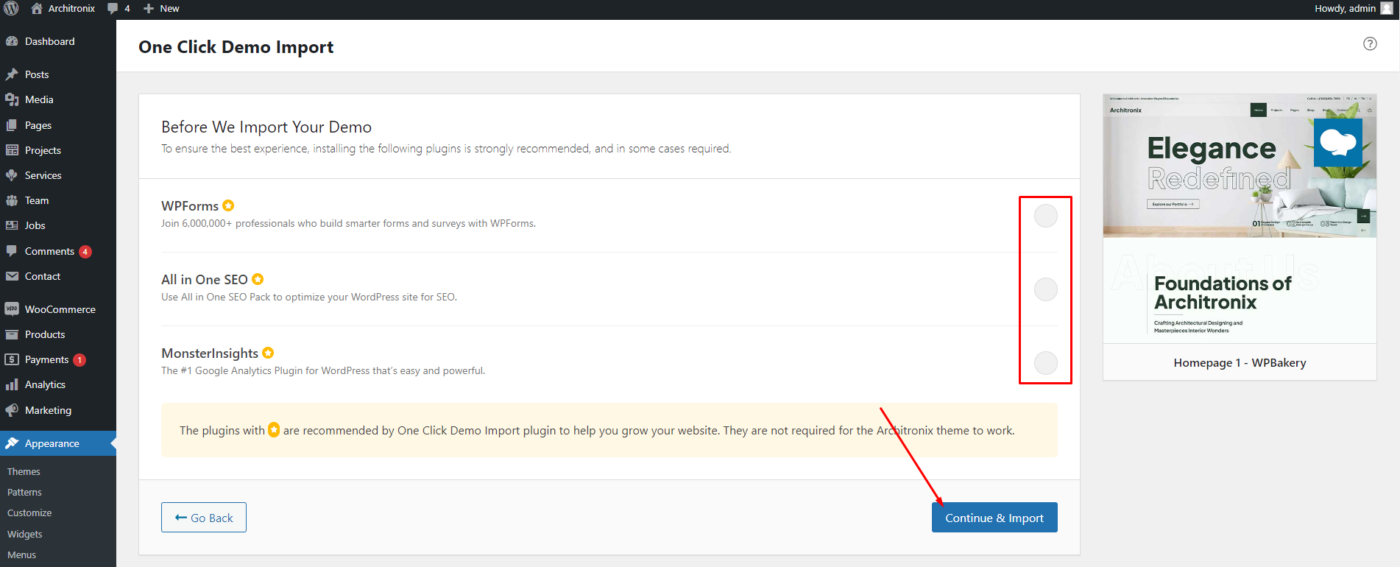Screen dimensions: 1400x567
Task: Click the WooCommerce logo icon
Action: pos(12,309)
